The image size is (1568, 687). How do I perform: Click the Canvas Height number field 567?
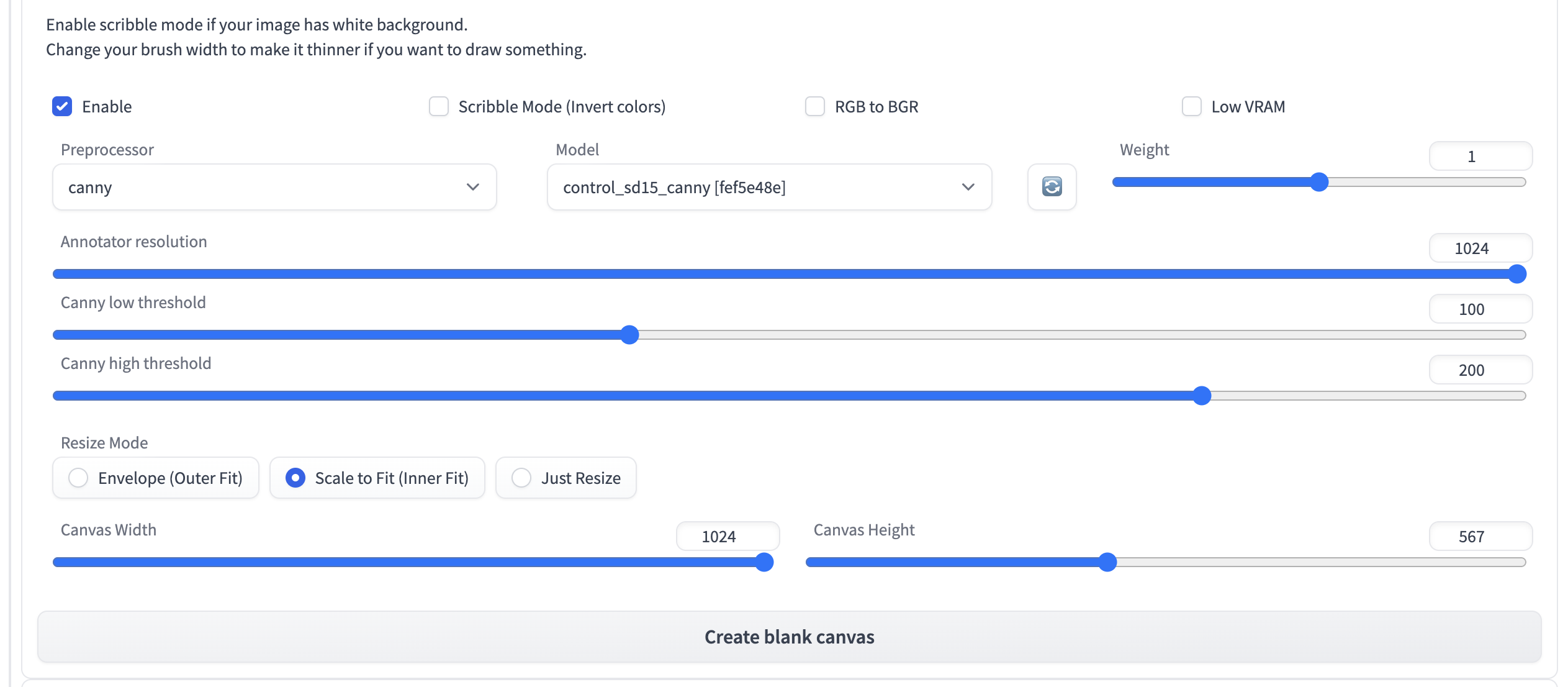1480,537
